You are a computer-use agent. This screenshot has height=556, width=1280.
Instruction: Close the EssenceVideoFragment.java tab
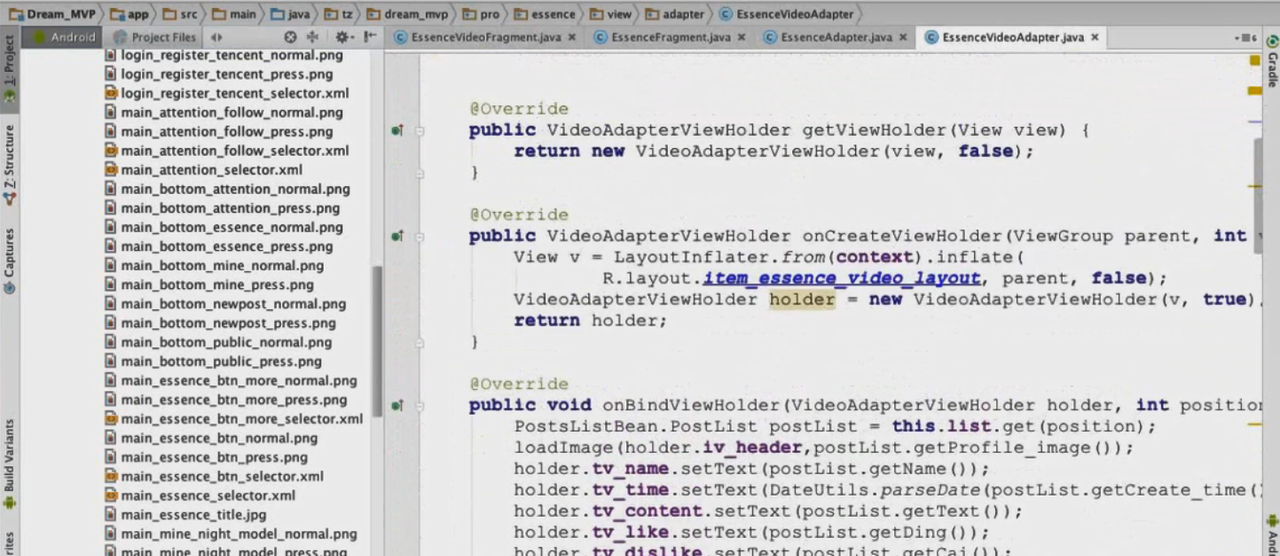(x=572, y=37)
